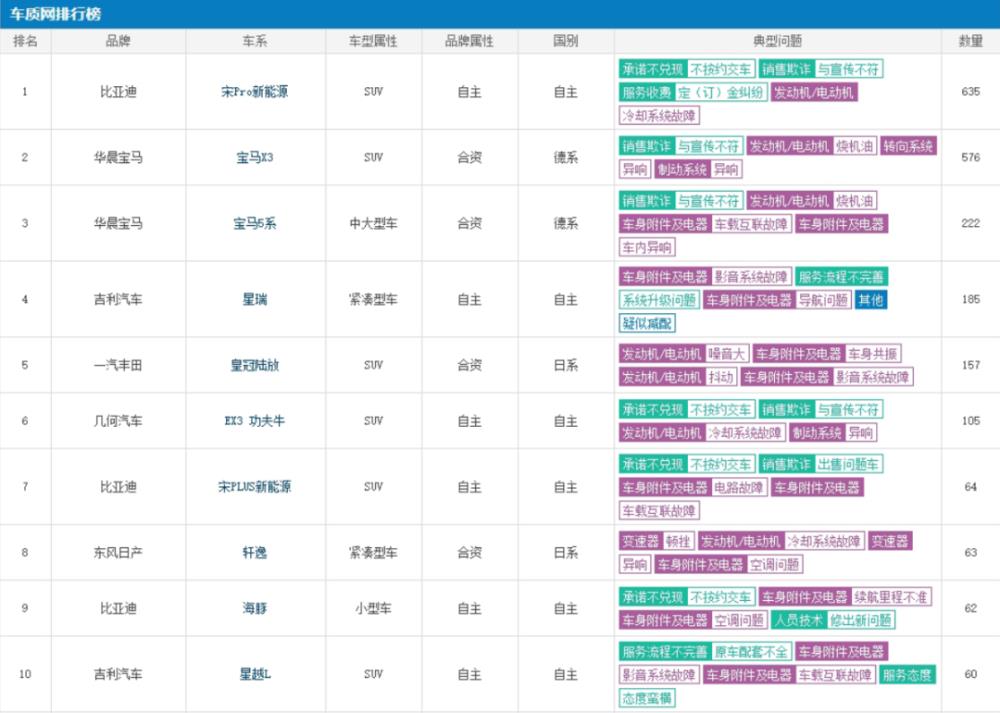Click the 车型属性 column header

pos(373,41)
